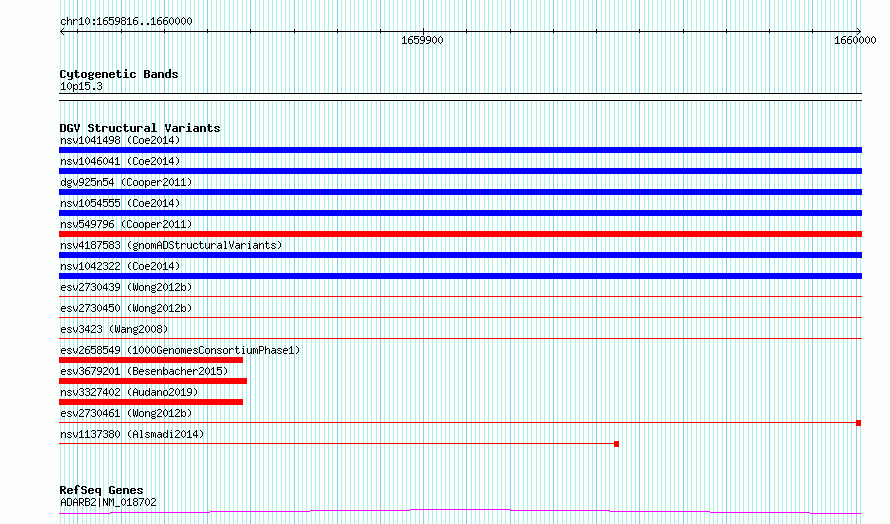Click the blue bar under dgv925n54
This screenshot has width=890, height=524.
point(460,192)
